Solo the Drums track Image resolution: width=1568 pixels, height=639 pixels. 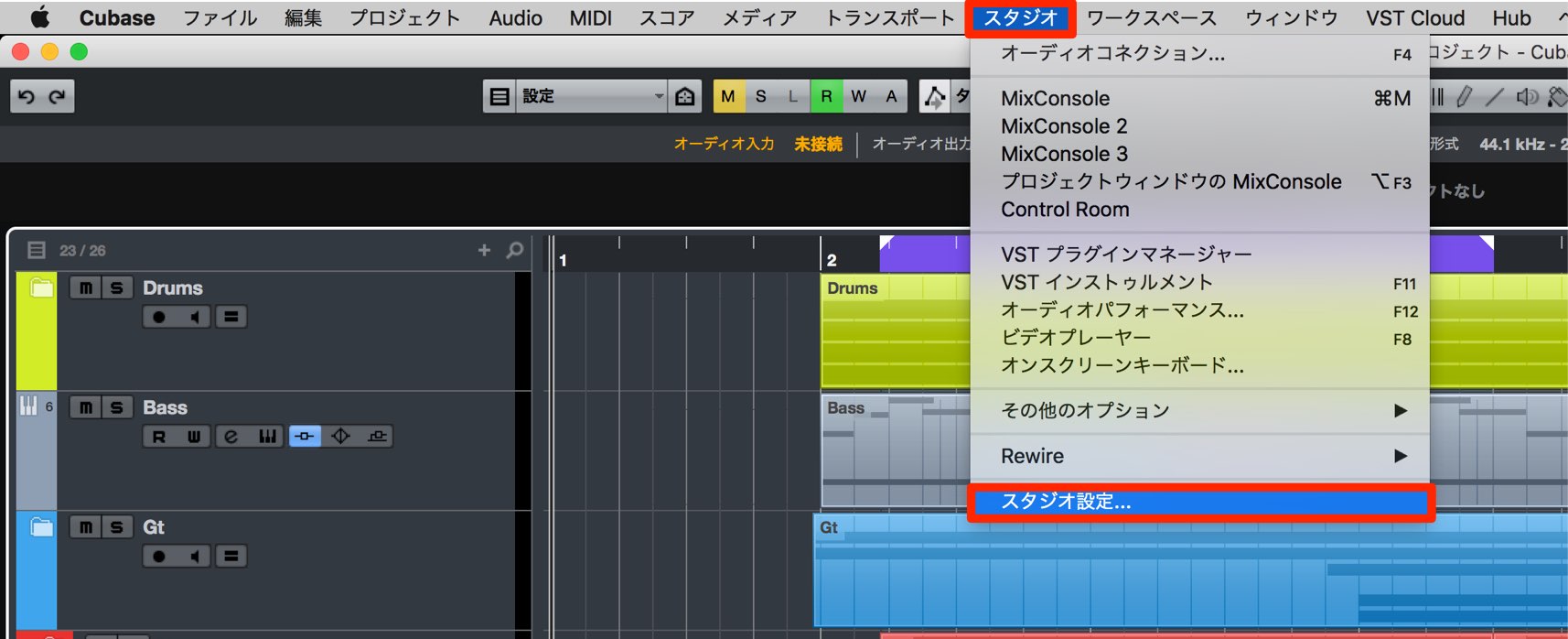tap(117, 288)
